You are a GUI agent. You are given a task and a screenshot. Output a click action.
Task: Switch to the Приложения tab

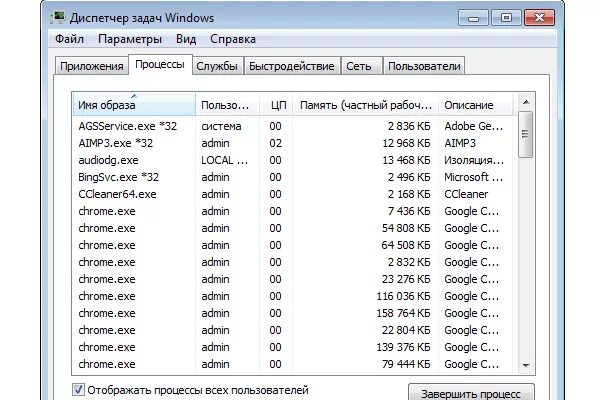[91, 66]
